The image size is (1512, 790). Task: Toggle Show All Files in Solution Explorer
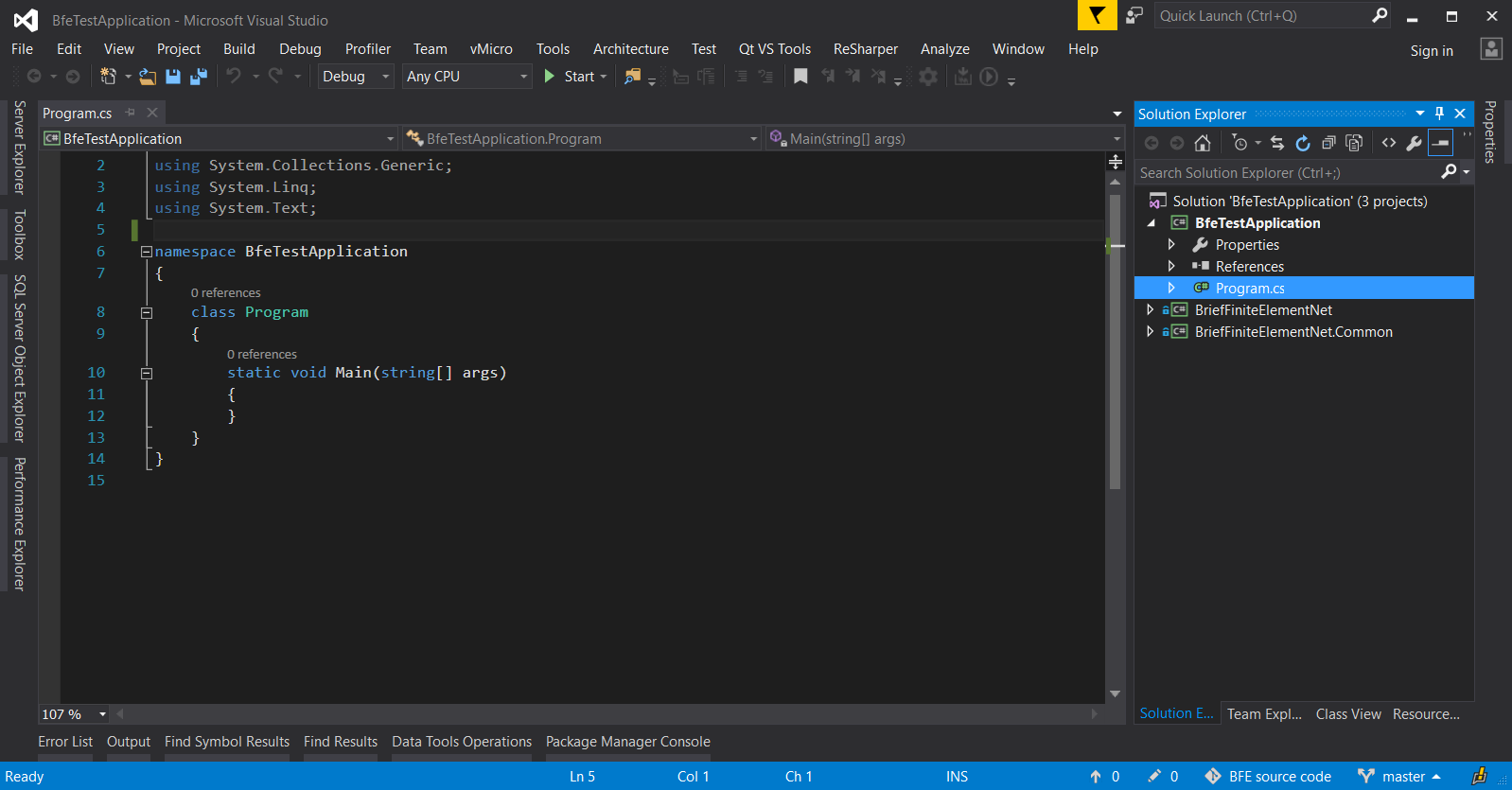pyautogui.click(x=1354, y=143)
